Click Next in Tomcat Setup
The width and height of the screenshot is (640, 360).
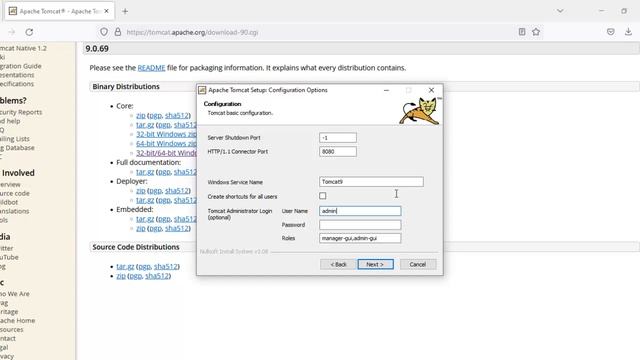click(376, 264)
